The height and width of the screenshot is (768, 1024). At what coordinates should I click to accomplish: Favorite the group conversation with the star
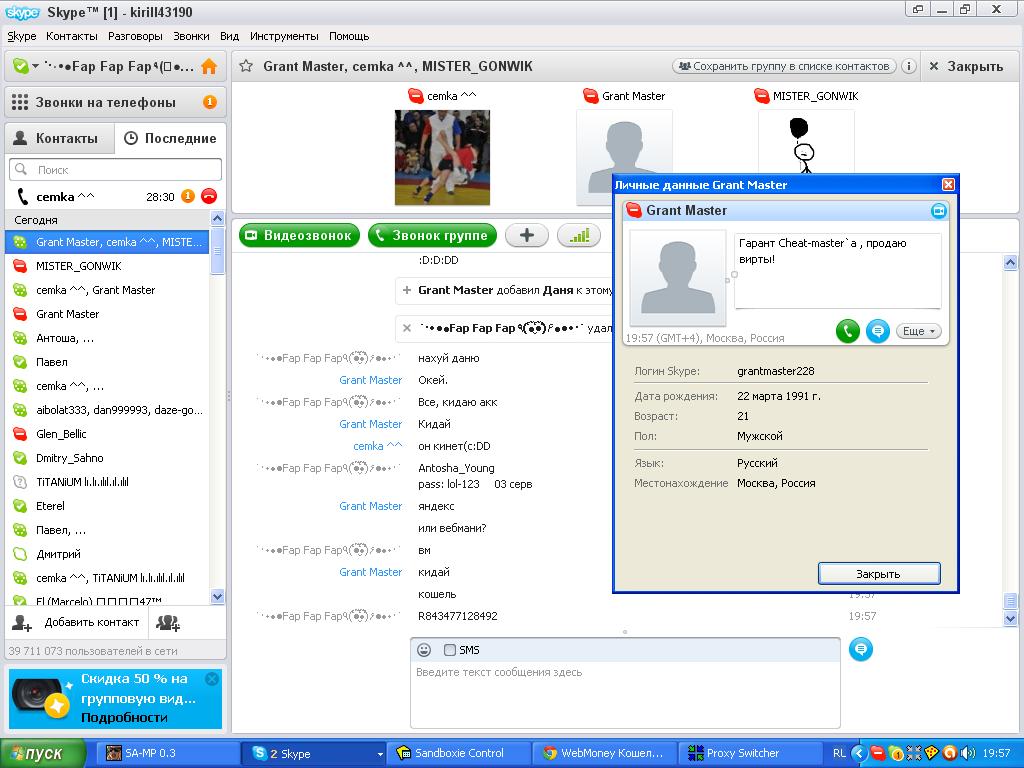click(x=246, y=66)
